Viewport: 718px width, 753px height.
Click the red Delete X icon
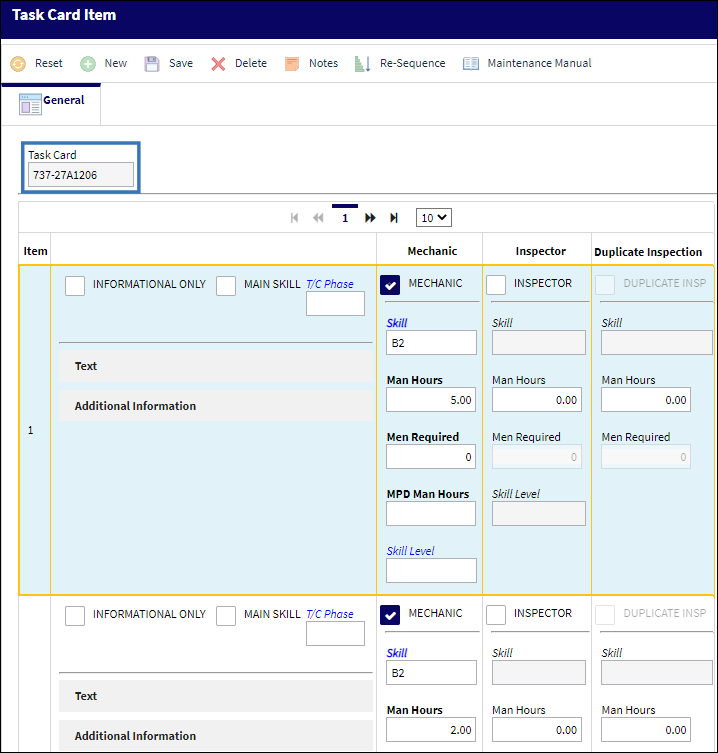click(x=218, y=63)
